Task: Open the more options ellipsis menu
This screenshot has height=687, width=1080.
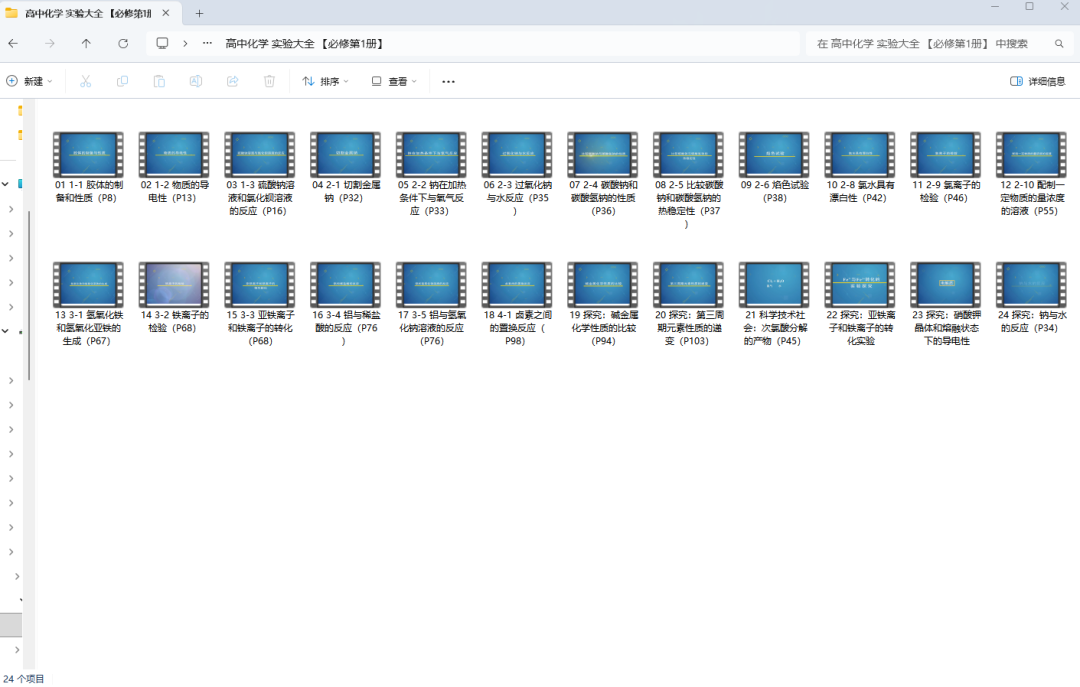Action: [448, 81]
